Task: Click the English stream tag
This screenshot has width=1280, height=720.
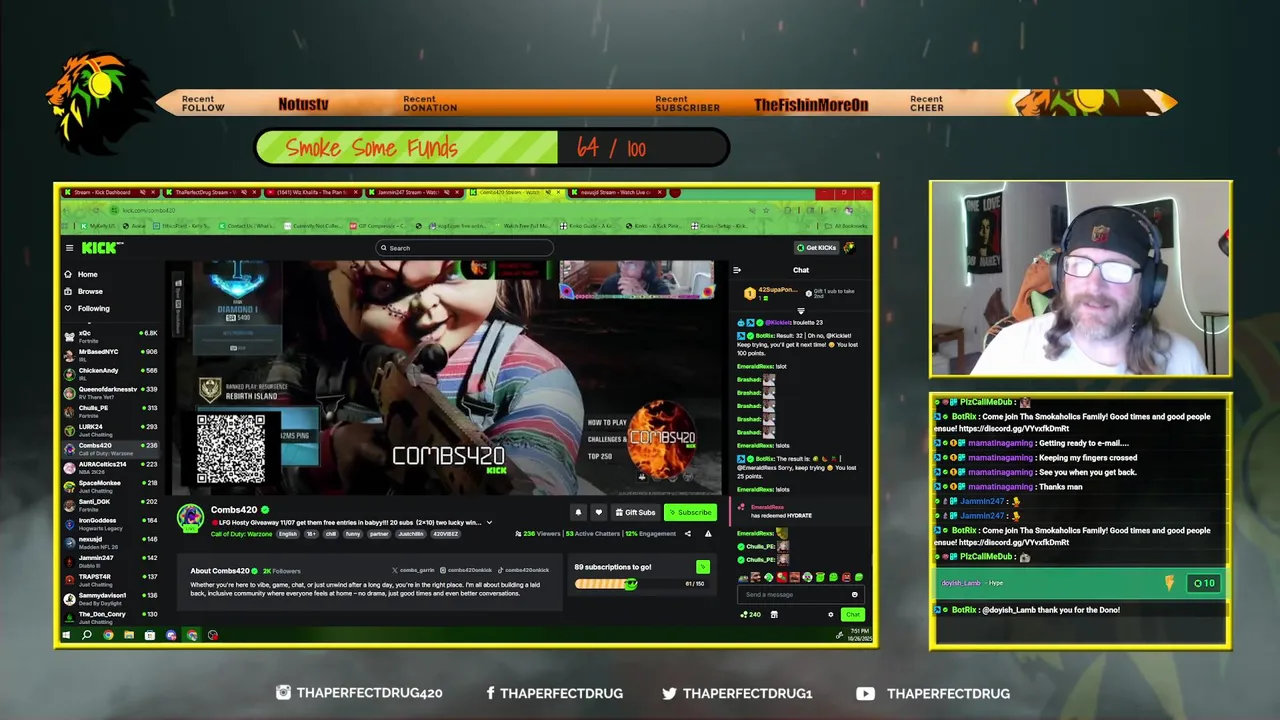Action: pyautogui.click(x=288, y=534)
